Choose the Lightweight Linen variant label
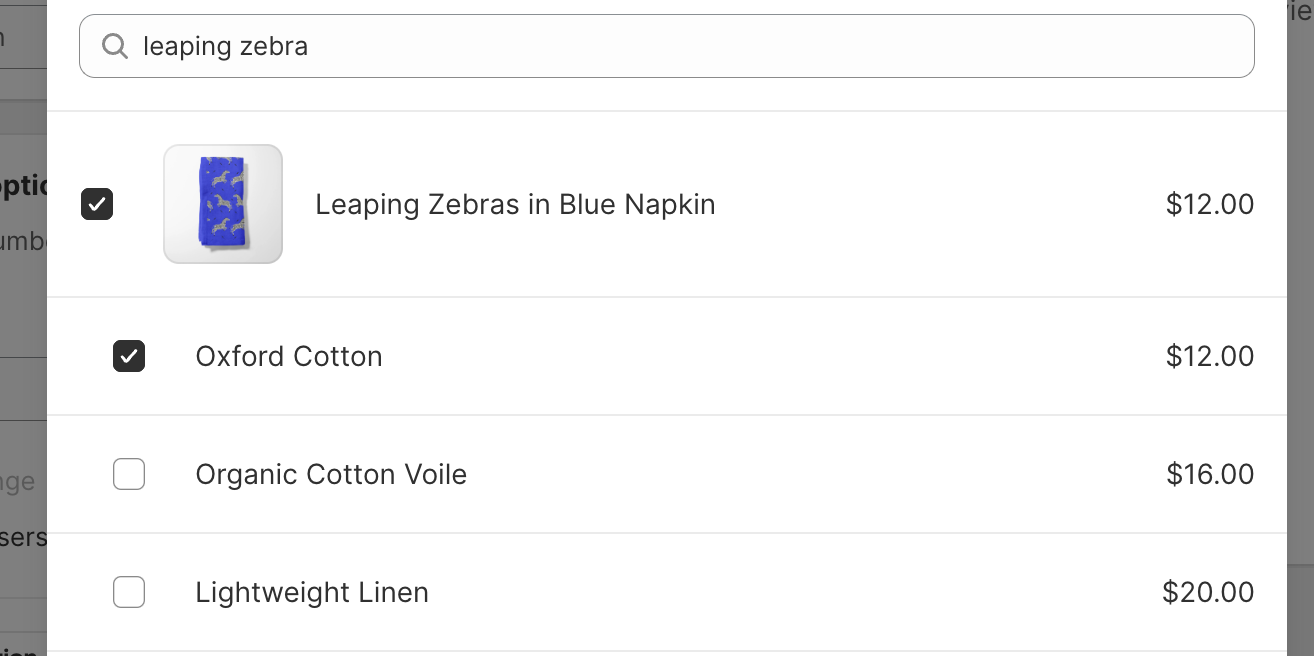 [312, 593]
